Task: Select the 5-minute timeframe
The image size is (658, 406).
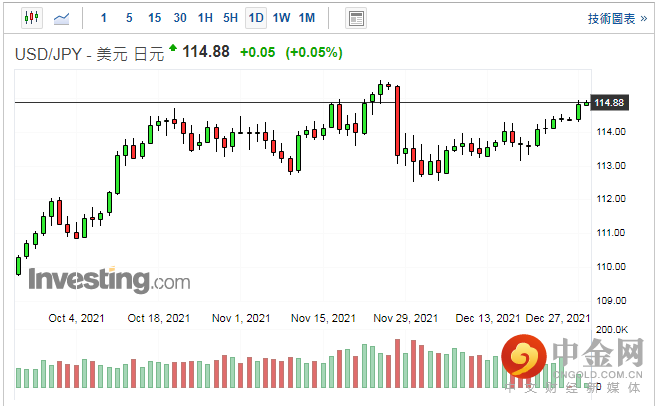Action: [x=129, y=18]
